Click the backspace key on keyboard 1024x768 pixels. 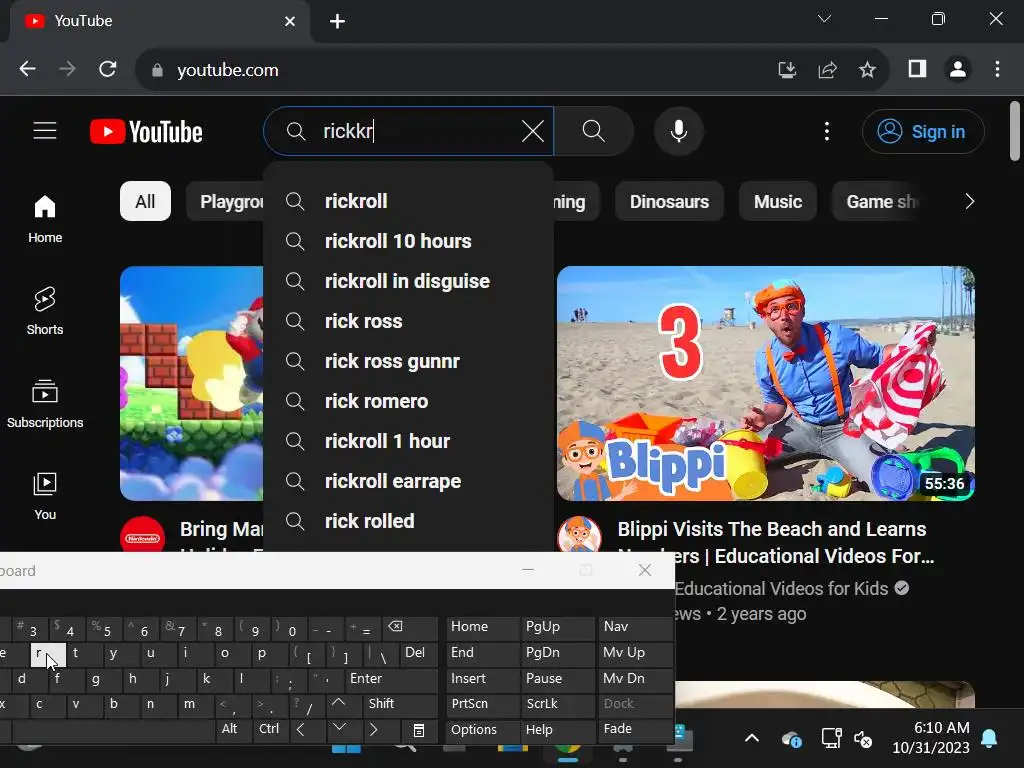coord(409,628)
